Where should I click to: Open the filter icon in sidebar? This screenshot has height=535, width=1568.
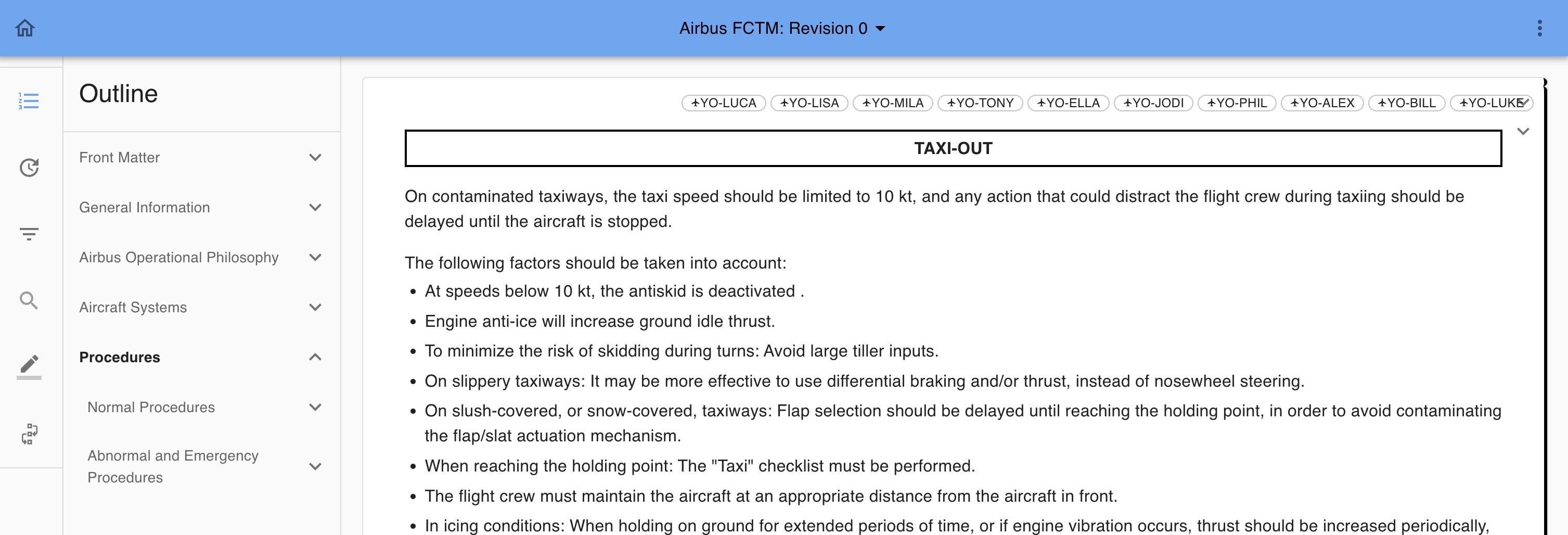[29, 234]
